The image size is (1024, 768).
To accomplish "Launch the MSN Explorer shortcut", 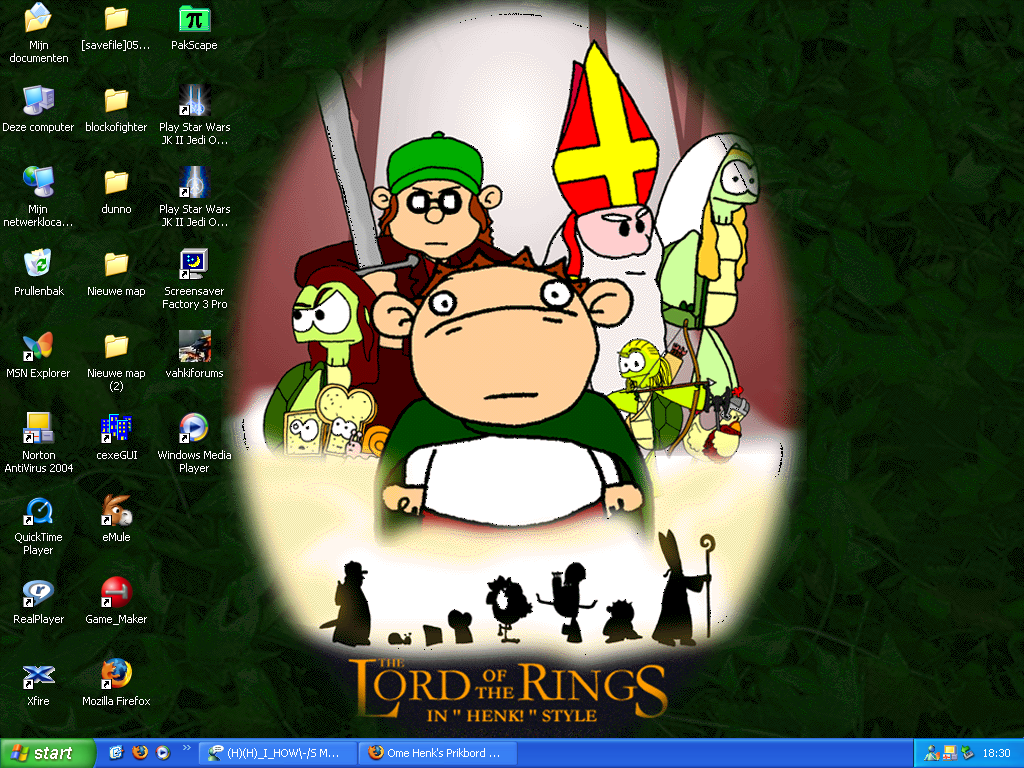I will pyautogui.click(x=39, y=355).
